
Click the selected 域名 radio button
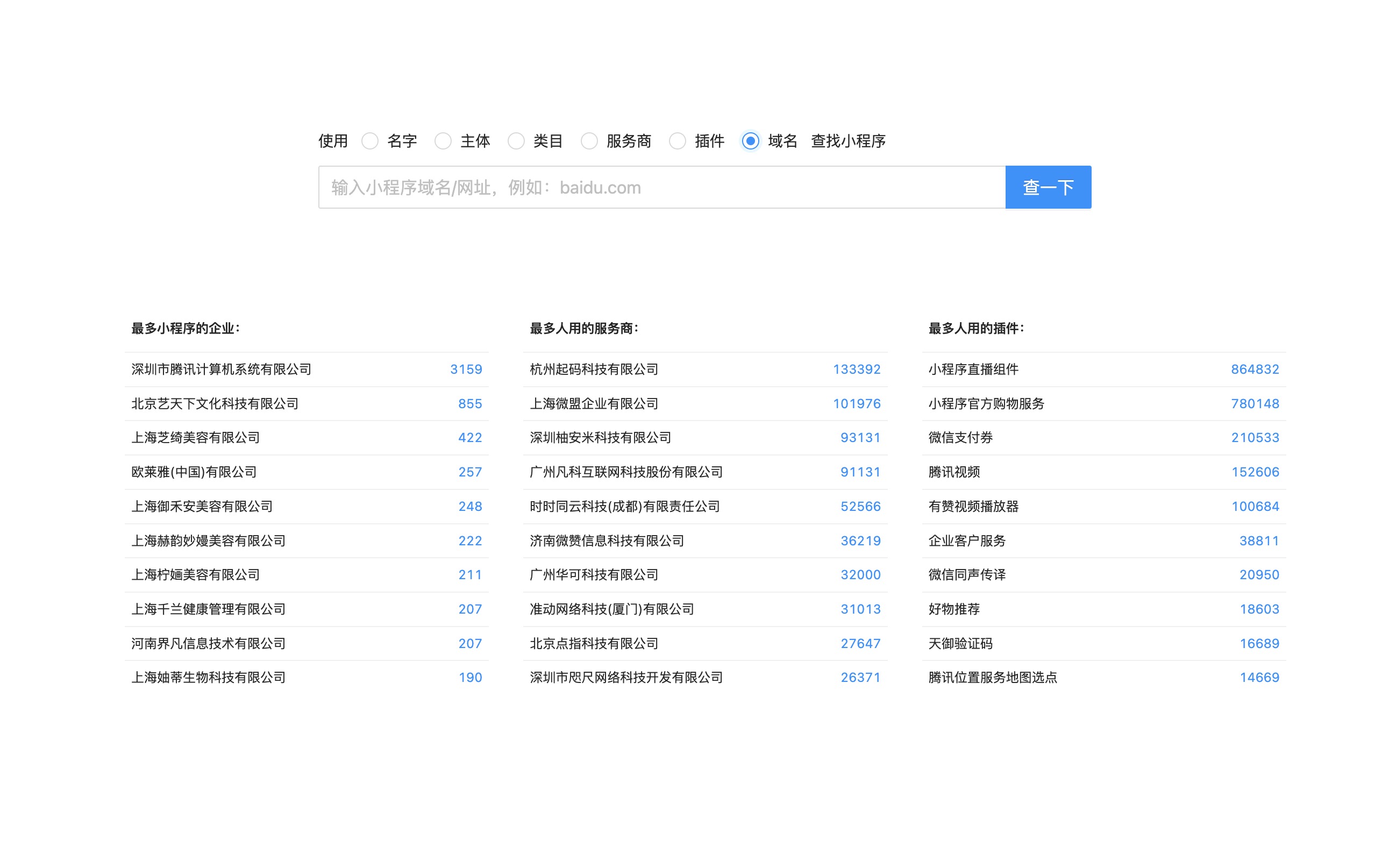point(750,141)
